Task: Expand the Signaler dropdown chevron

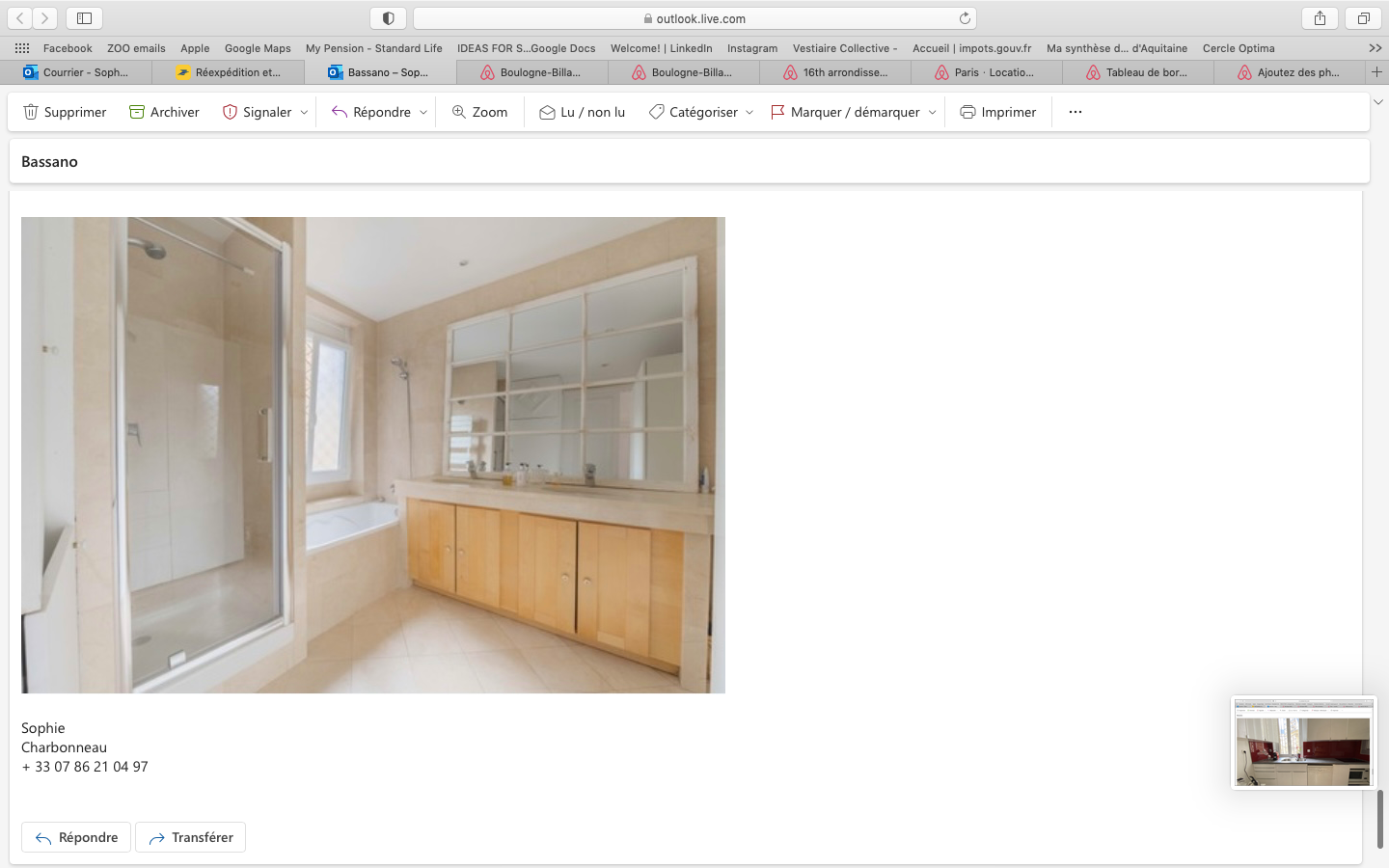Action: (x=304, y=112)
